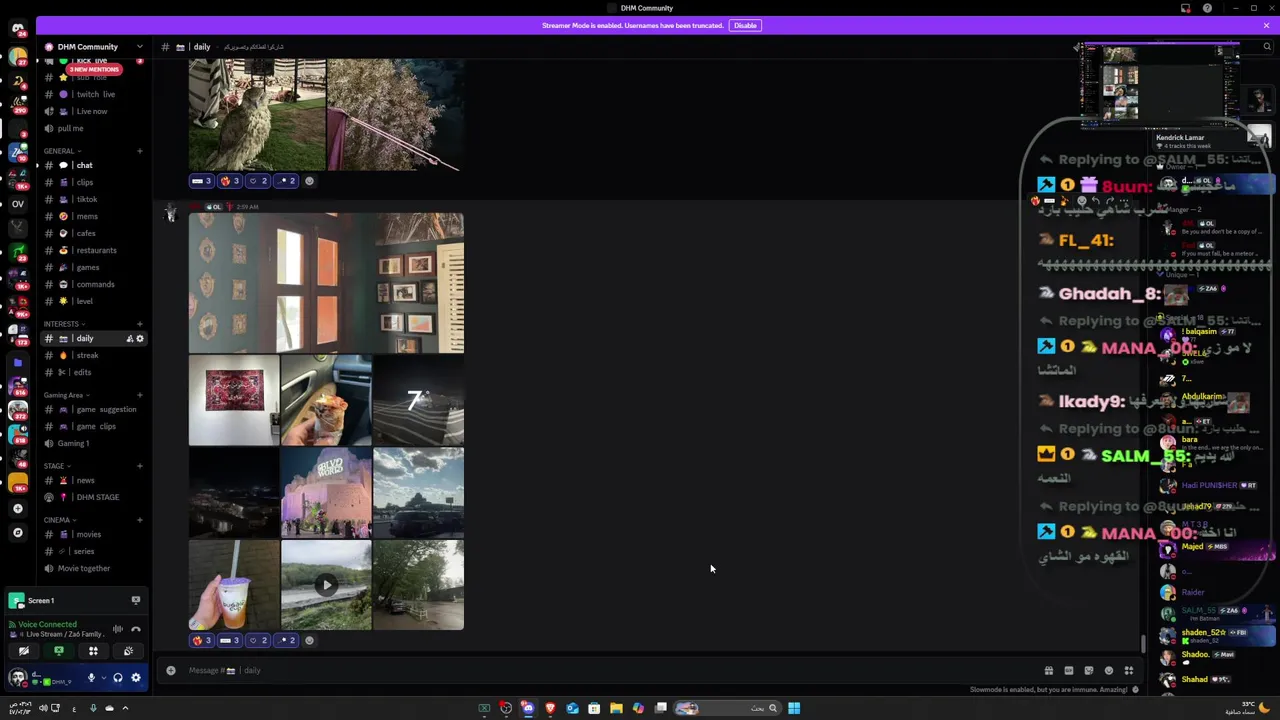Open Discord from the Windows taskbar

528,708
